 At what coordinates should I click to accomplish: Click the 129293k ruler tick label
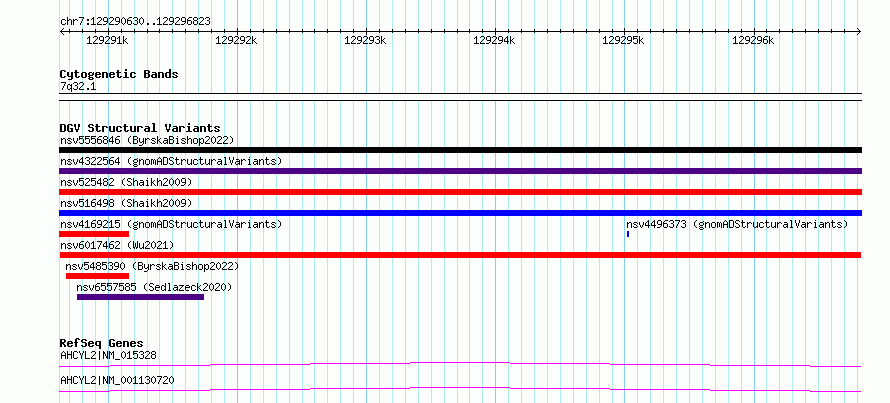pos(365,40)
